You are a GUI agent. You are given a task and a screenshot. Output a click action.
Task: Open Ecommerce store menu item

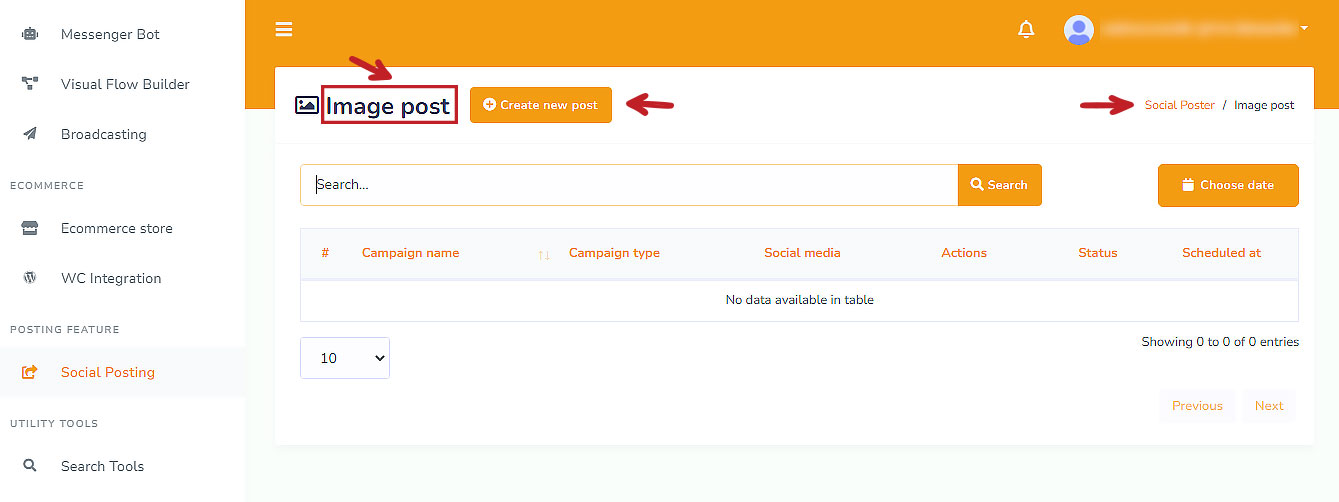116,228
